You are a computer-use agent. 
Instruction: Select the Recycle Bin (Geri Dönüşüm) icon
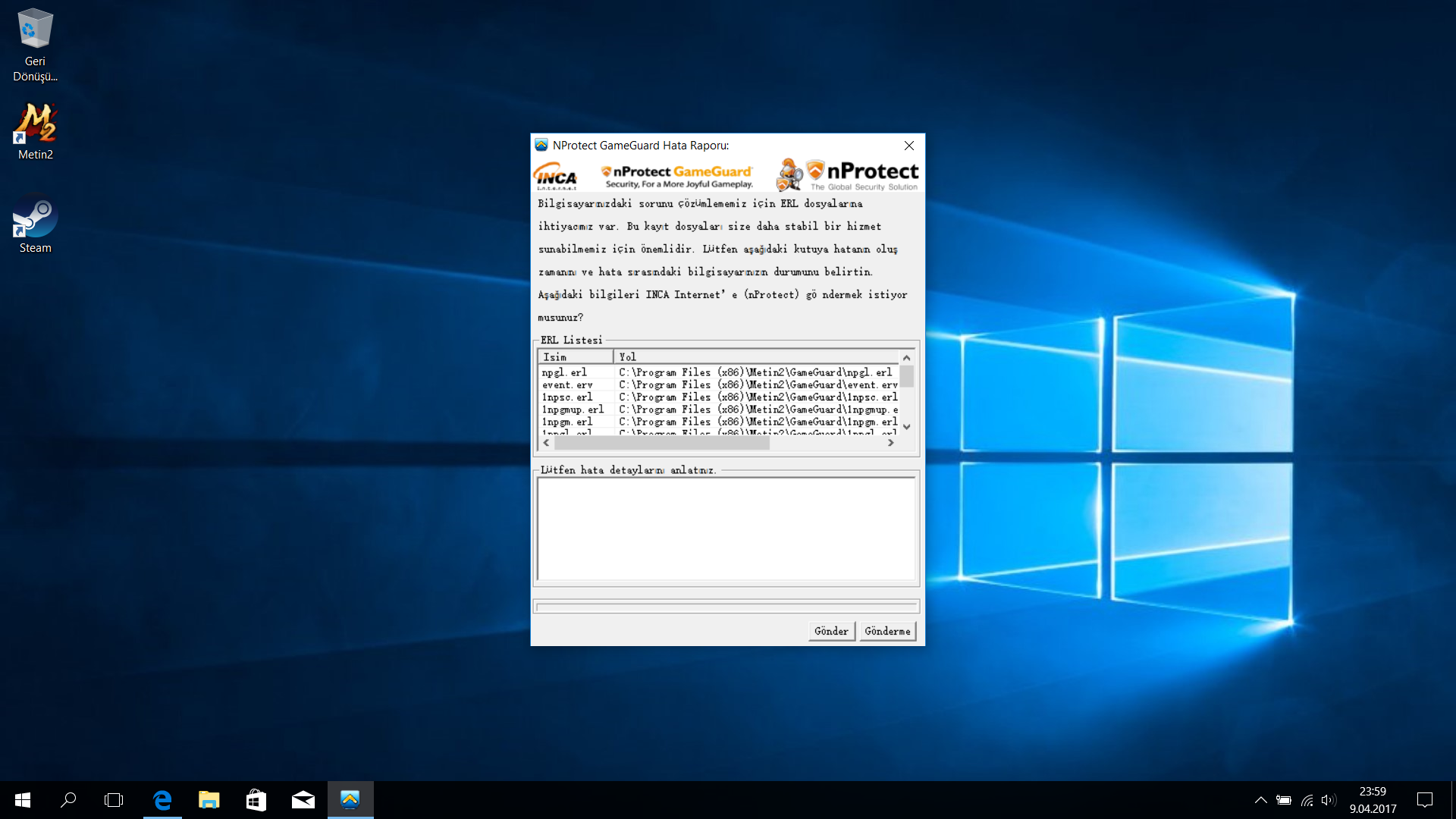[x=35, y=45]
